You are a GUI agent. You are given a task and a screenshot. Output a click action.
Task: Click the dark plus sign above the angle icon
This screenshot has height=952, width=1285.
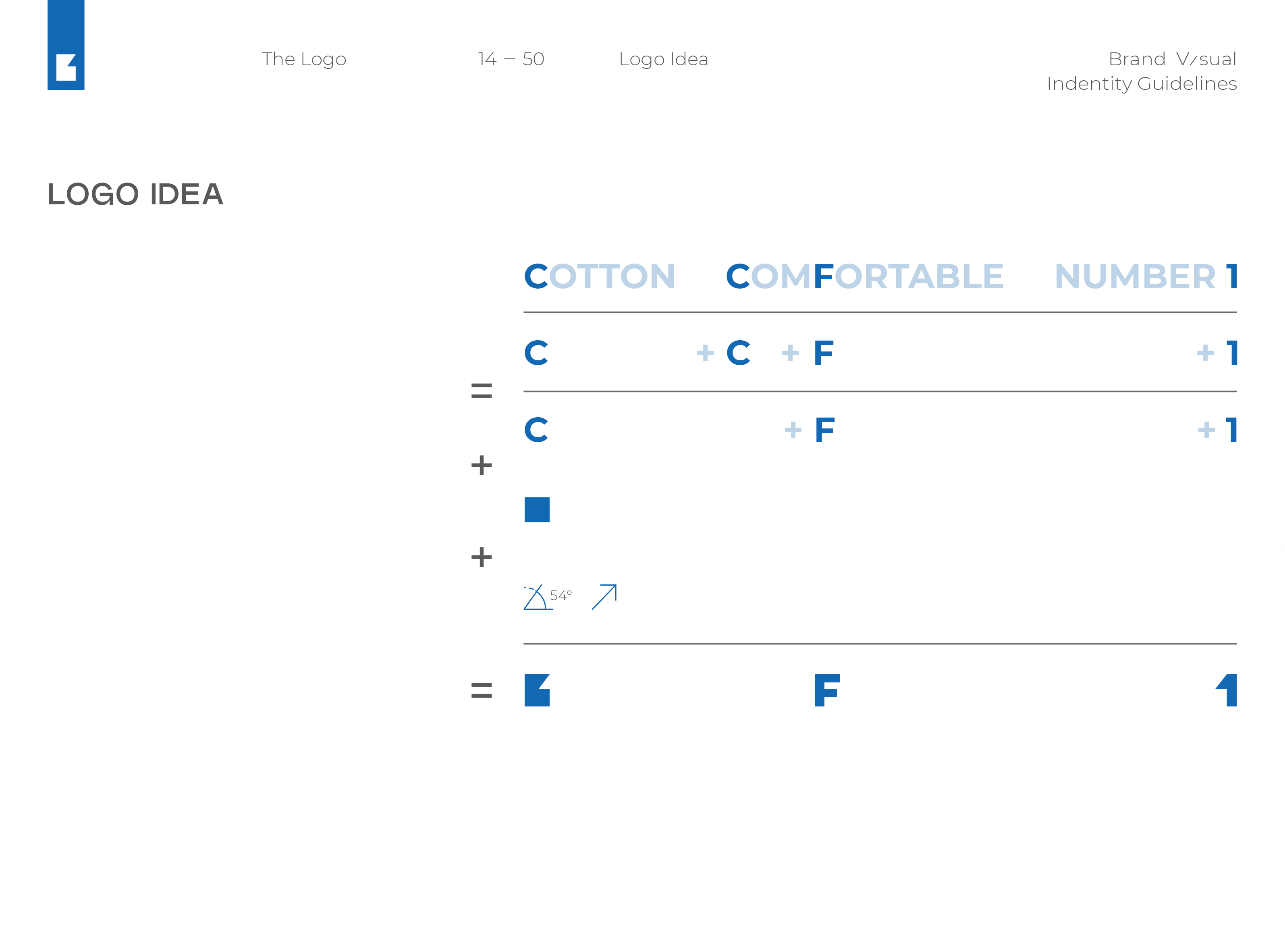pos(482,557)
